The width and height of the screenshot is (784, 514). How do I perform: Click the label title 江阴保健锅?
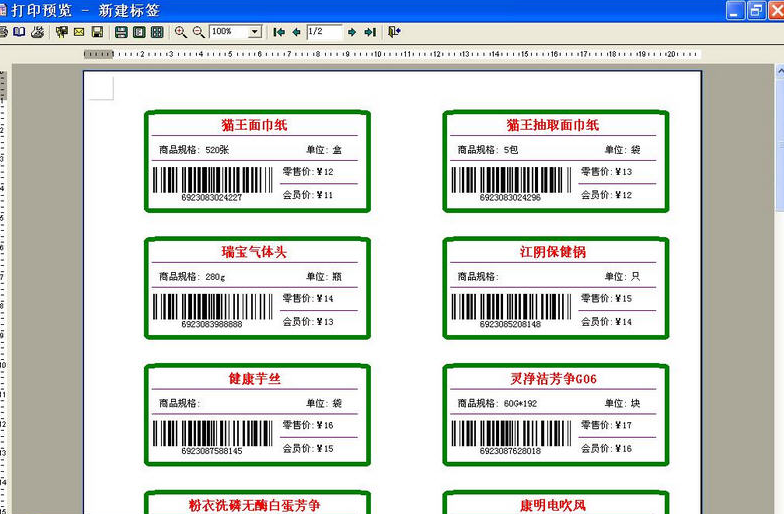(552, 252)
